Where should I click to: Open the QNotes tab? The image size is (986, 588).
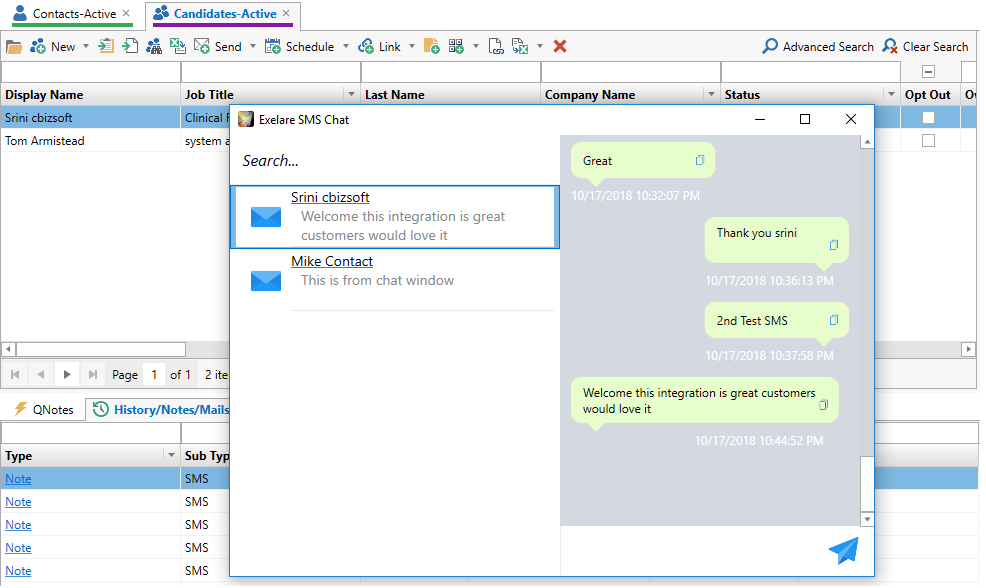(44, 409)
